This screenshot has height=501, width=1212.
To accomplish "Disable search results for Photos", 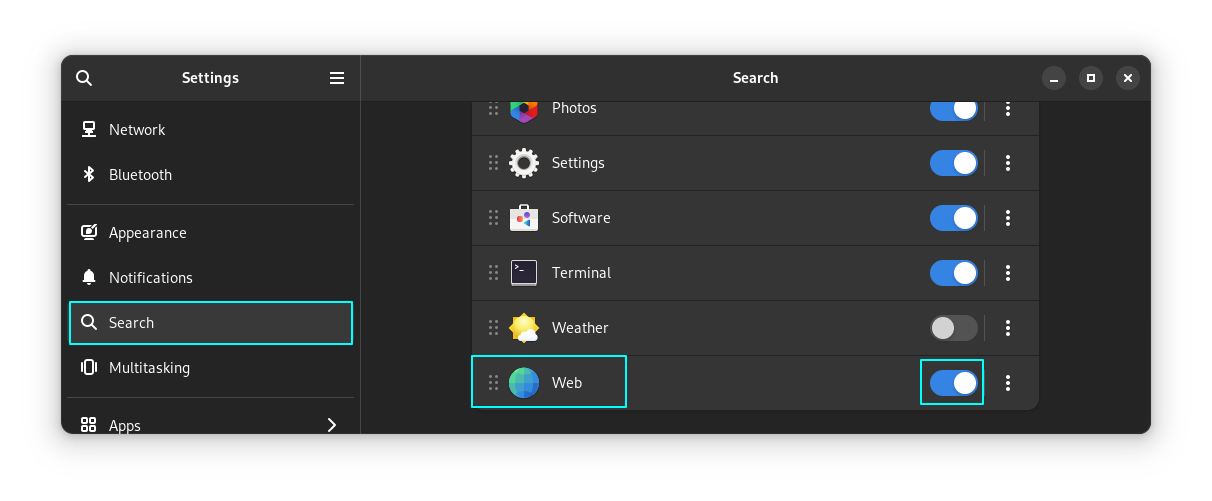I will pos(954,108).
